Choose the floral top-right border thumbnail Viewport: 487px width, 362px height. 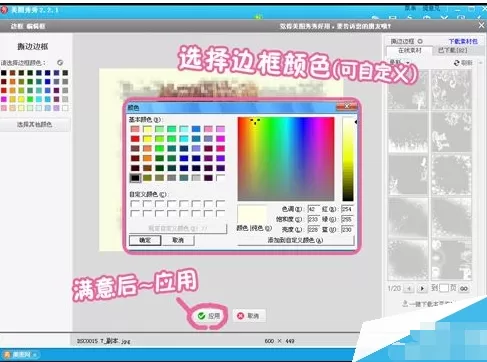[451, 90]
